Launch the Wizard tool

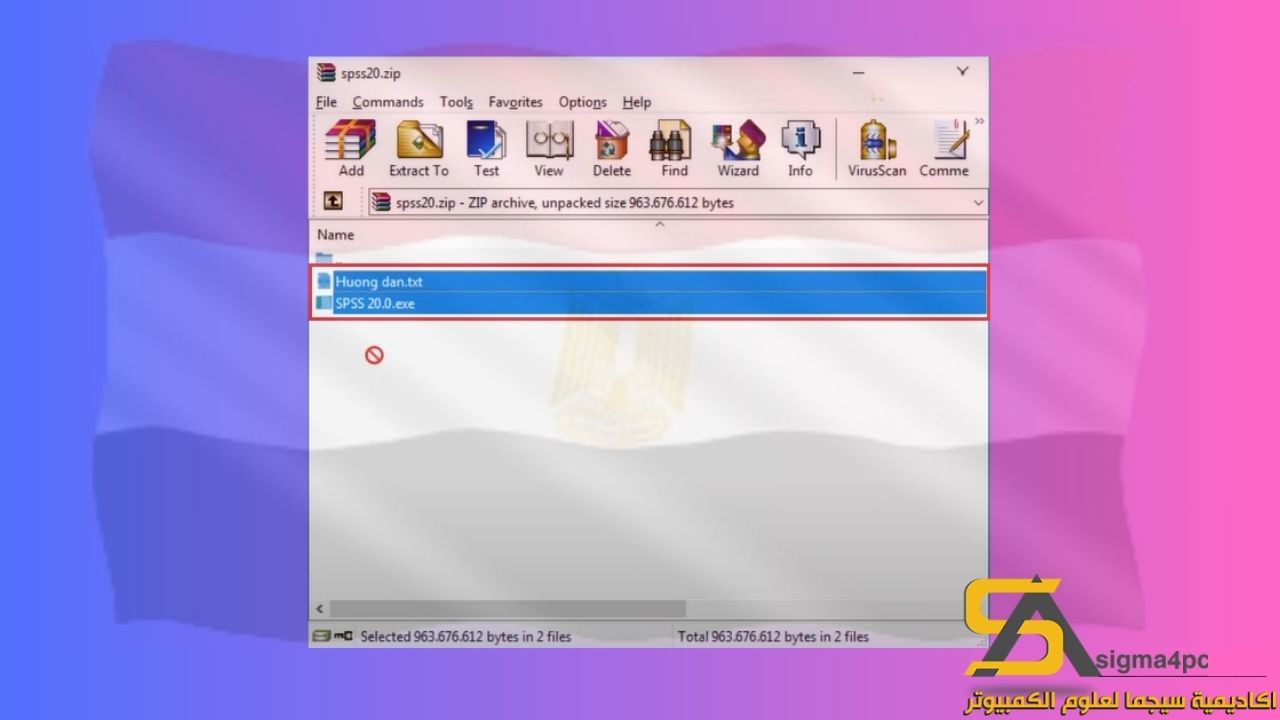(738, 148)
